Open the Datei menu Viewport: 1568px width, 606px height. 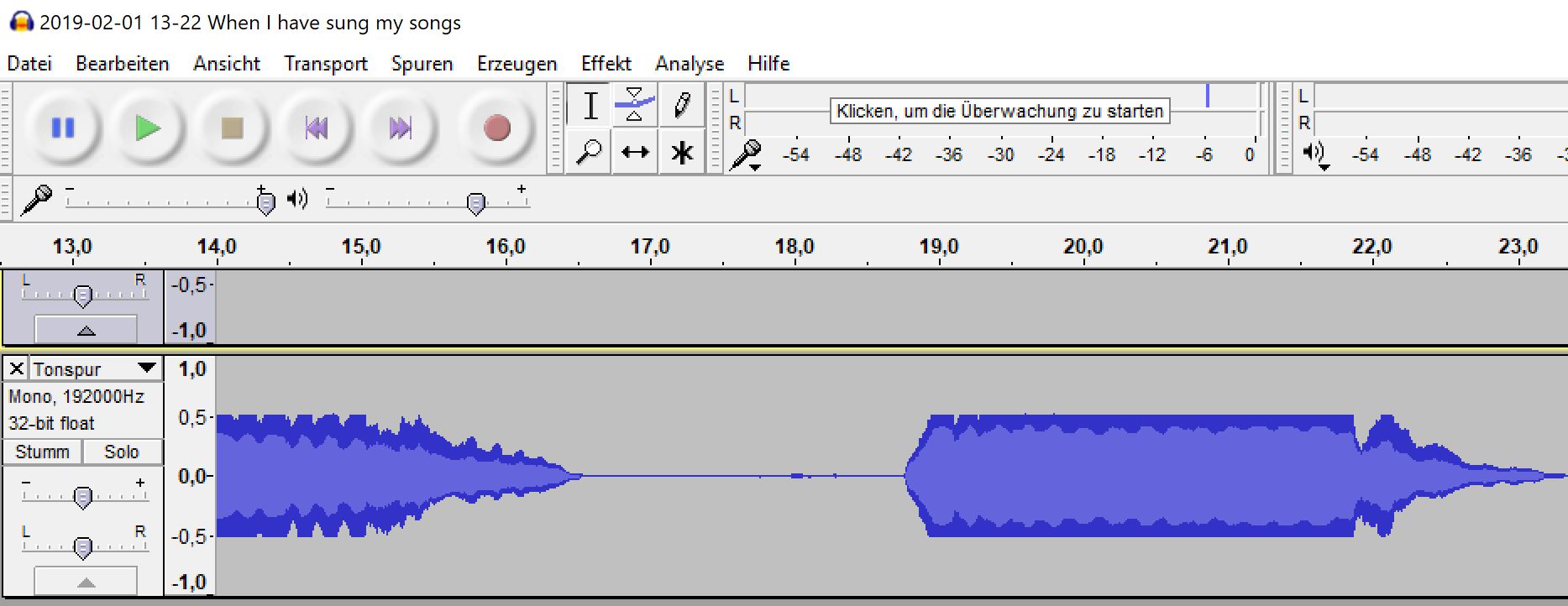(x=29, y=64)
